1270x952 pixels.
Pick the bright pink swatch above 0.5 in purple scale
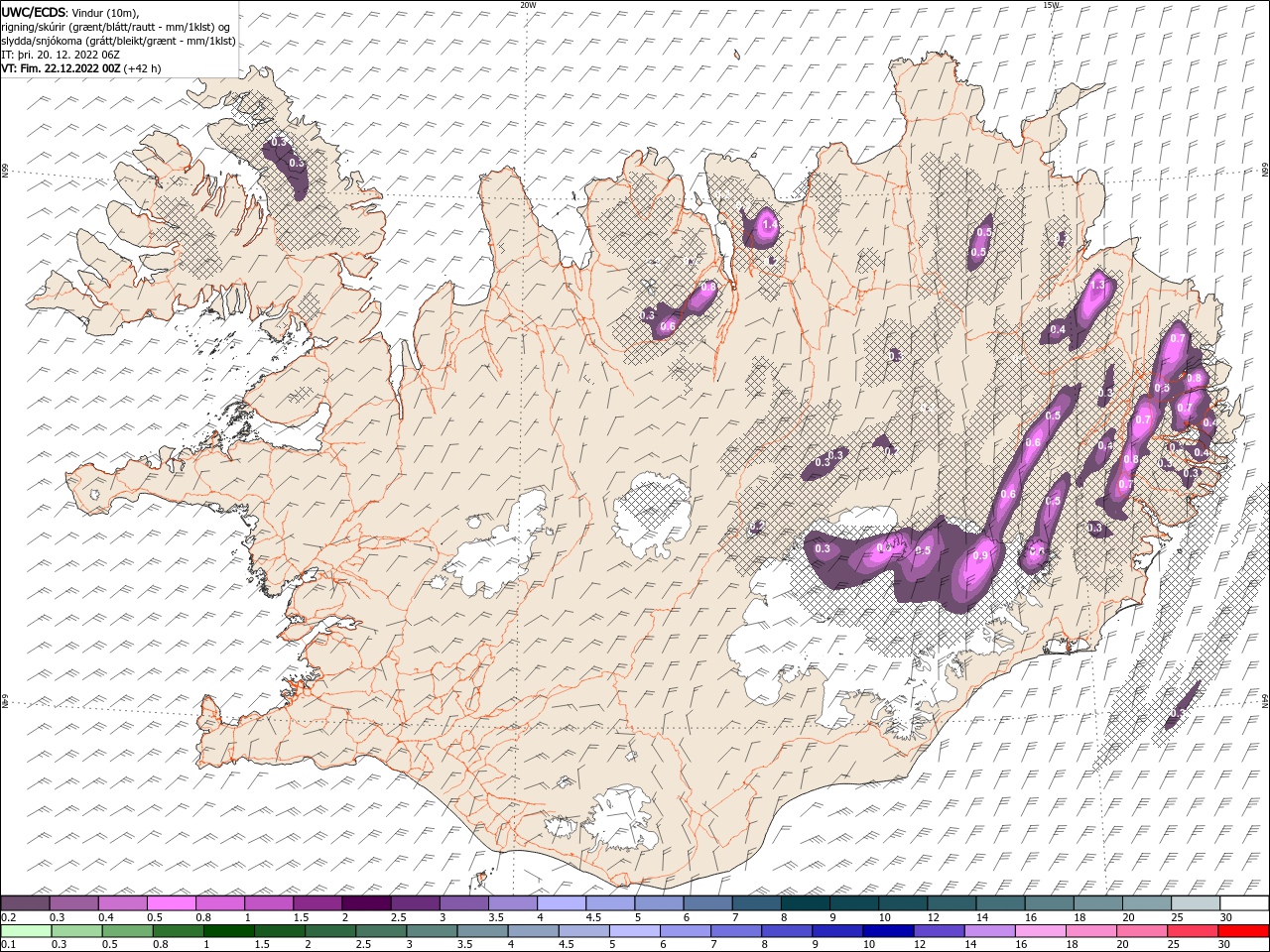tap(171, 903)
